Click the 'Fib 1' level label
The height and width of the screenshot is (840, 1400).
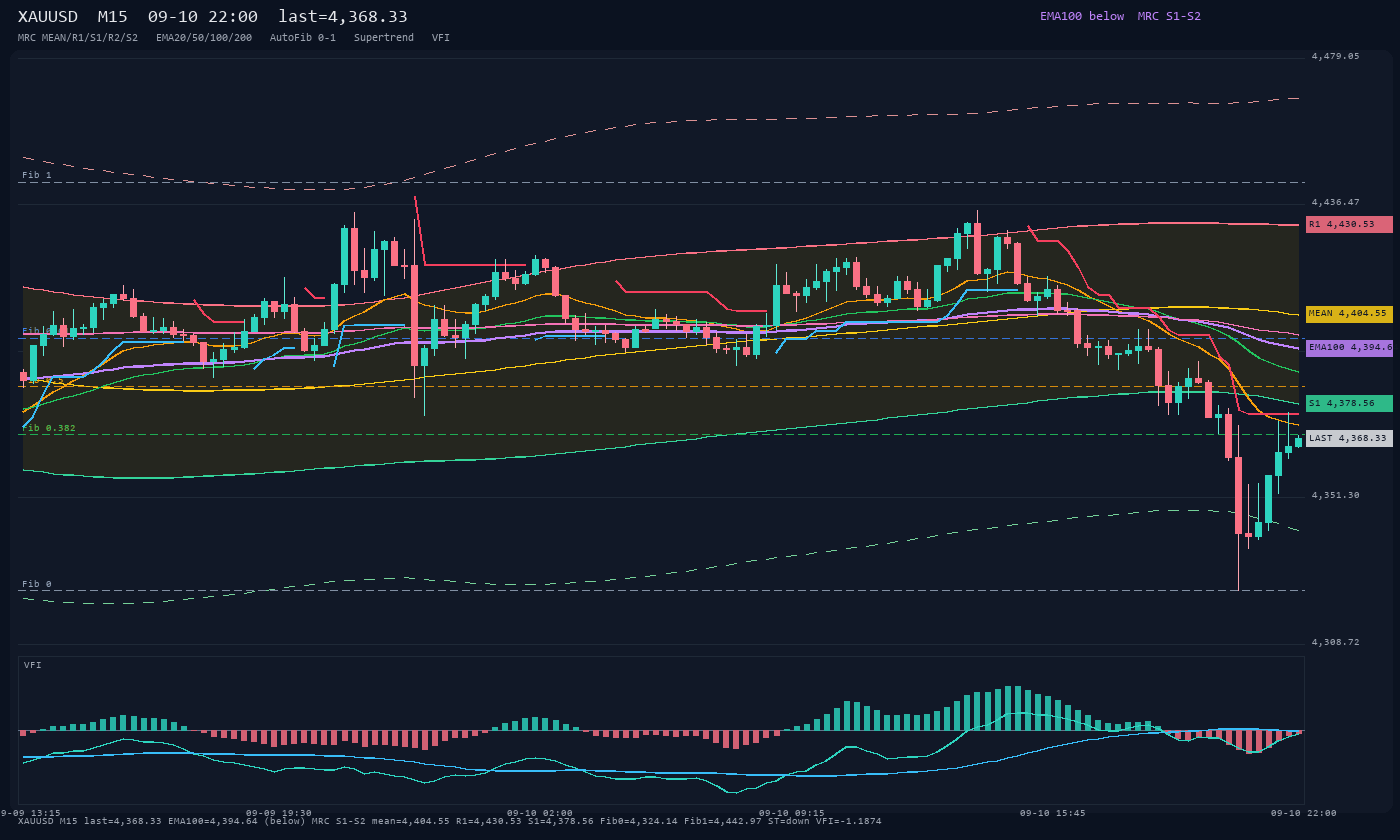coord(37,175)
